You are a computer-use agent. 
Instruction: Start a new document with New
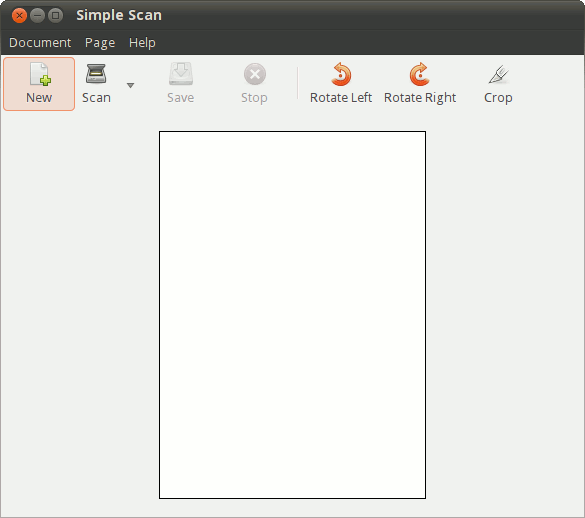click(39, 84)
